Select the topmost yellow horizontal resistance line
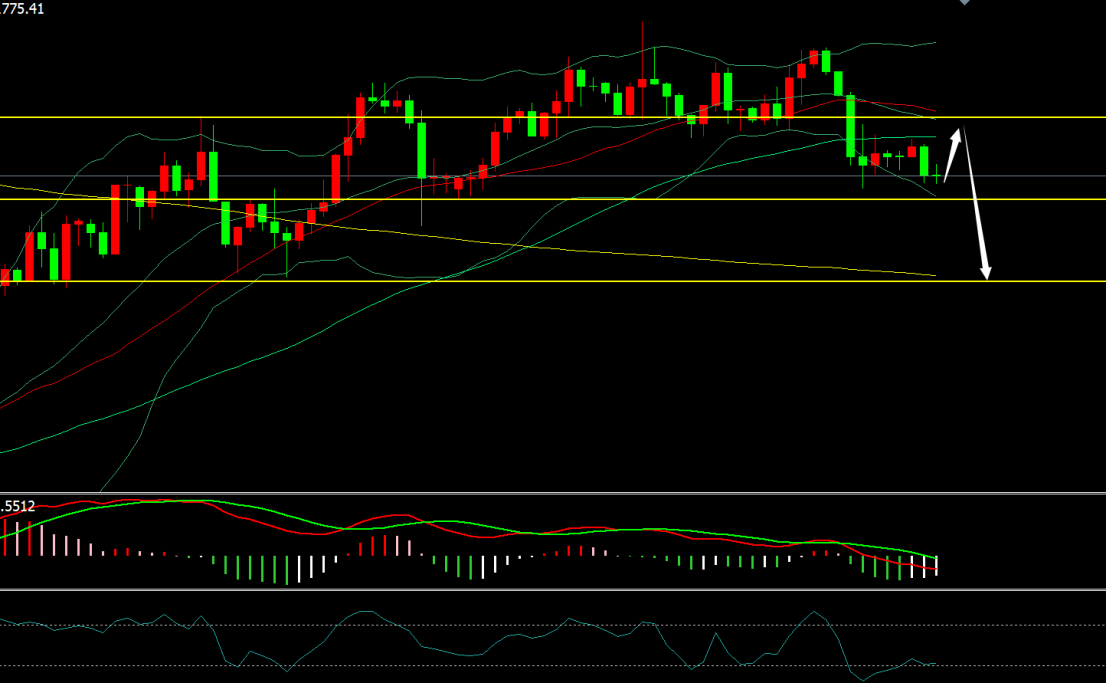Image resolution: width=1107 pixels, height=683 pixels. click(x=553, y=117)
